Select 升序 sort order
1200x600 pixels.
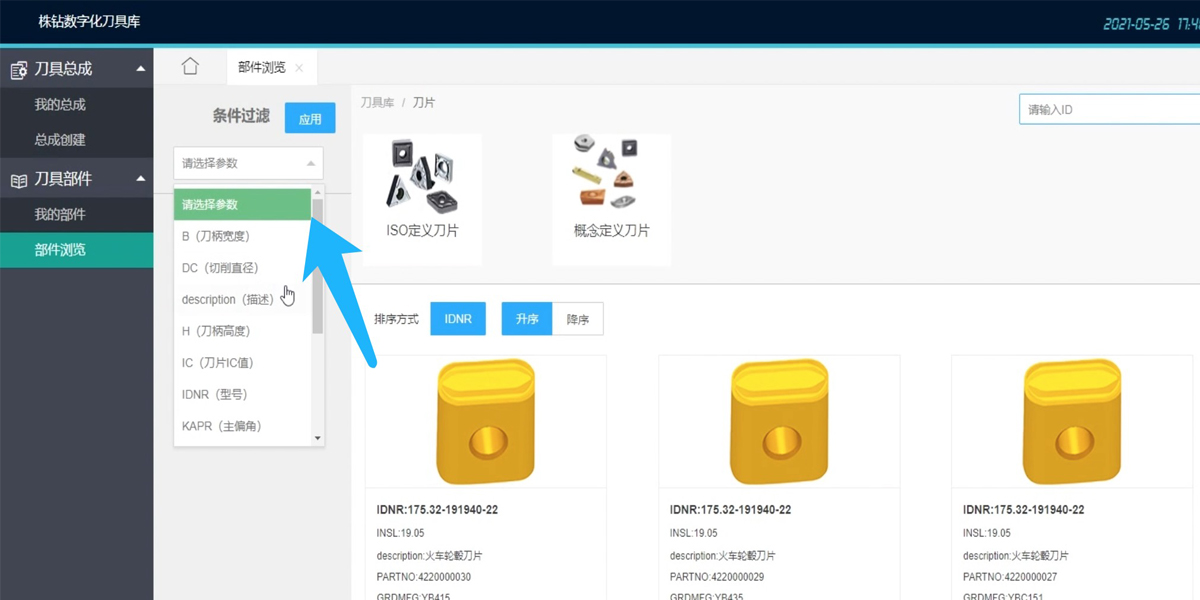pyautogui.click(x=527, y=319)
